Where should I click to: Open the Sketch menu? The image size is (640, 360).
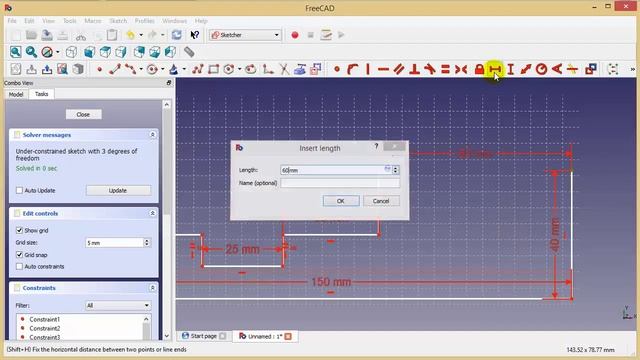[x=118, y=21]
